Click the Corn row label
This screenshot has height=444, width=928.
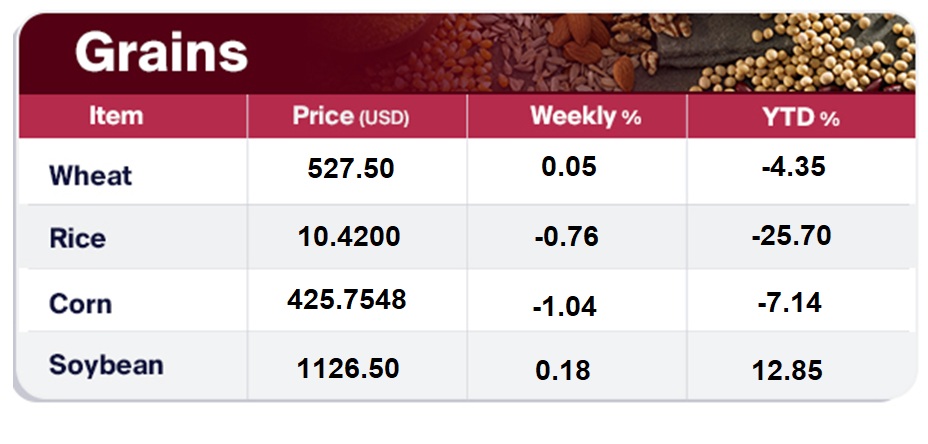[80, 303]
